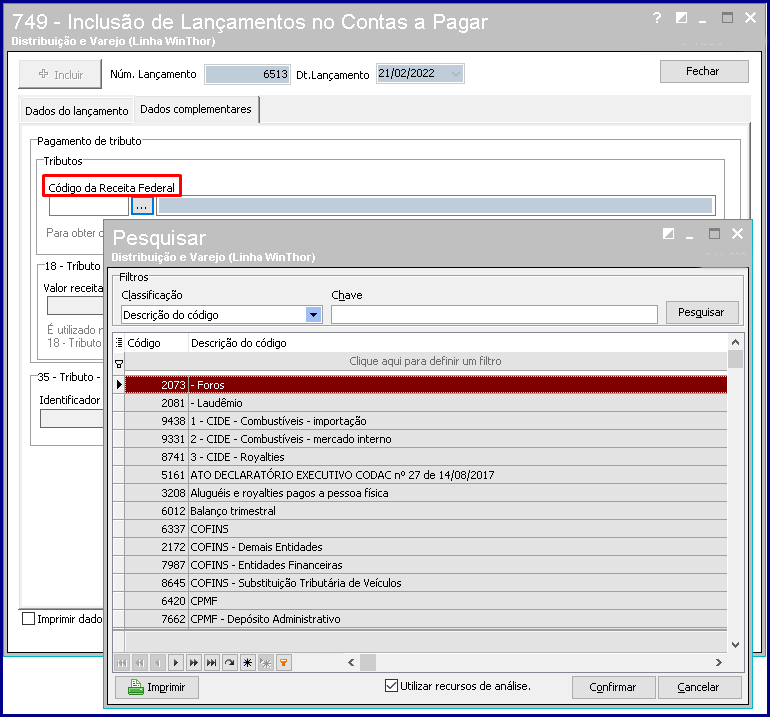Select COFINS - Substituição Tributária de Veículos row
Screen dimensions: 770x717
pyautogui.click(x=426, y=583)
